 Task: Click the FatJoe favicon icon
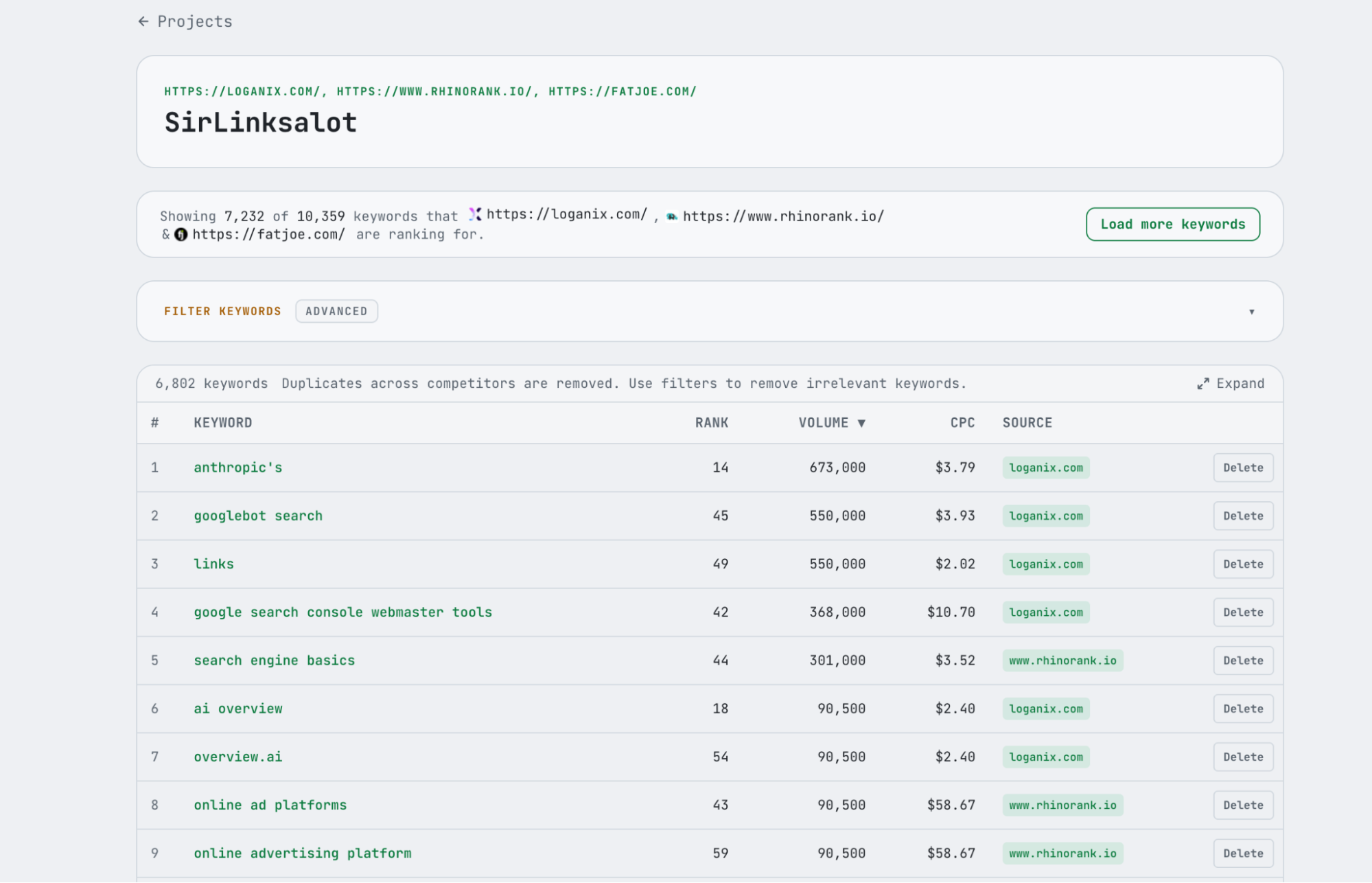(x=181, y=235)
